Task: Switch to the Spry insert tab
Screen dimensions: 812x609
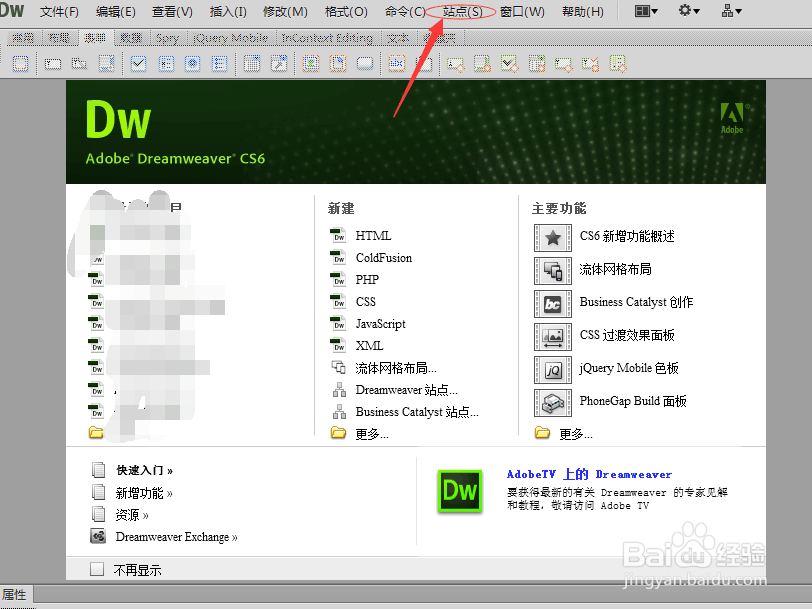Action: pyautogui.click(x=167, y=38)
